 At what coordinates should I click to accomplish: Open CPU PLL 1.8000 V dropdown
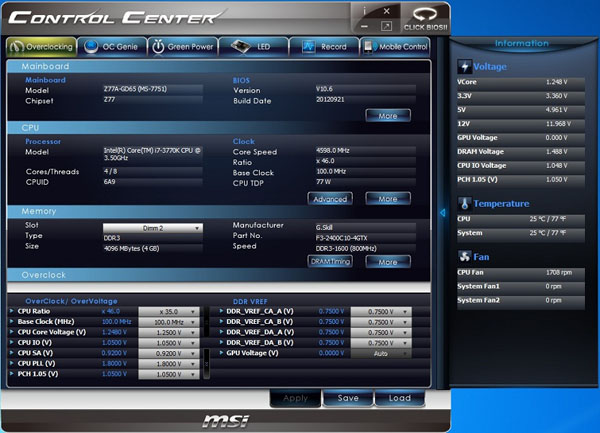[169, 364]
